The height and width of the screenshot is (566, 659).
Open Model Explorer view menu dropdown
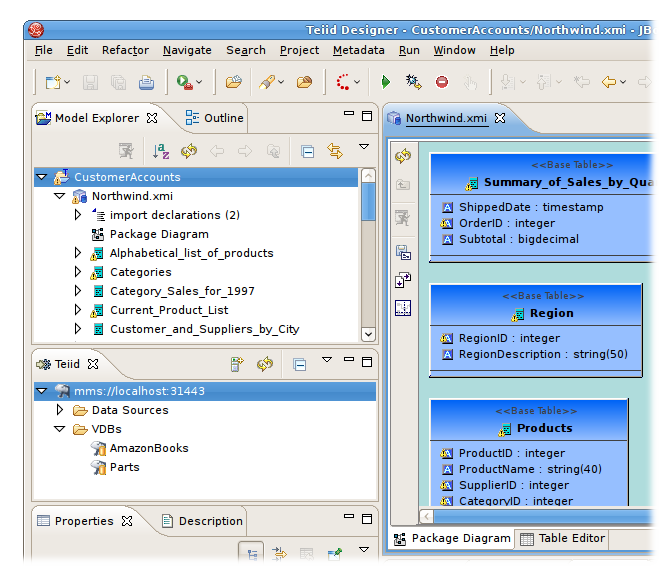(364, 147)
